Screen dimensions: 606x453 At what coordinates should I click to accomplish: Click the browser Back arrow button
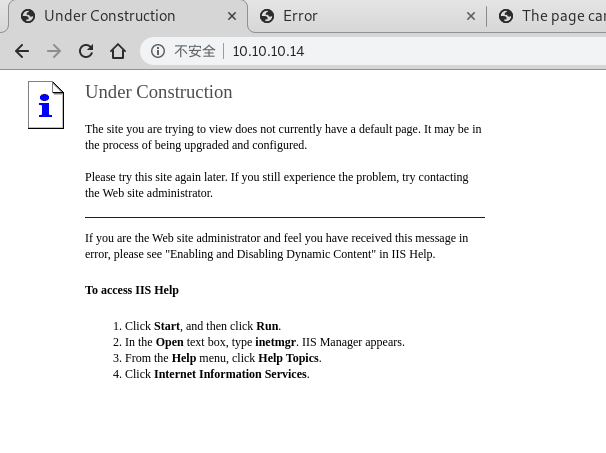click(x=22, y=51)
